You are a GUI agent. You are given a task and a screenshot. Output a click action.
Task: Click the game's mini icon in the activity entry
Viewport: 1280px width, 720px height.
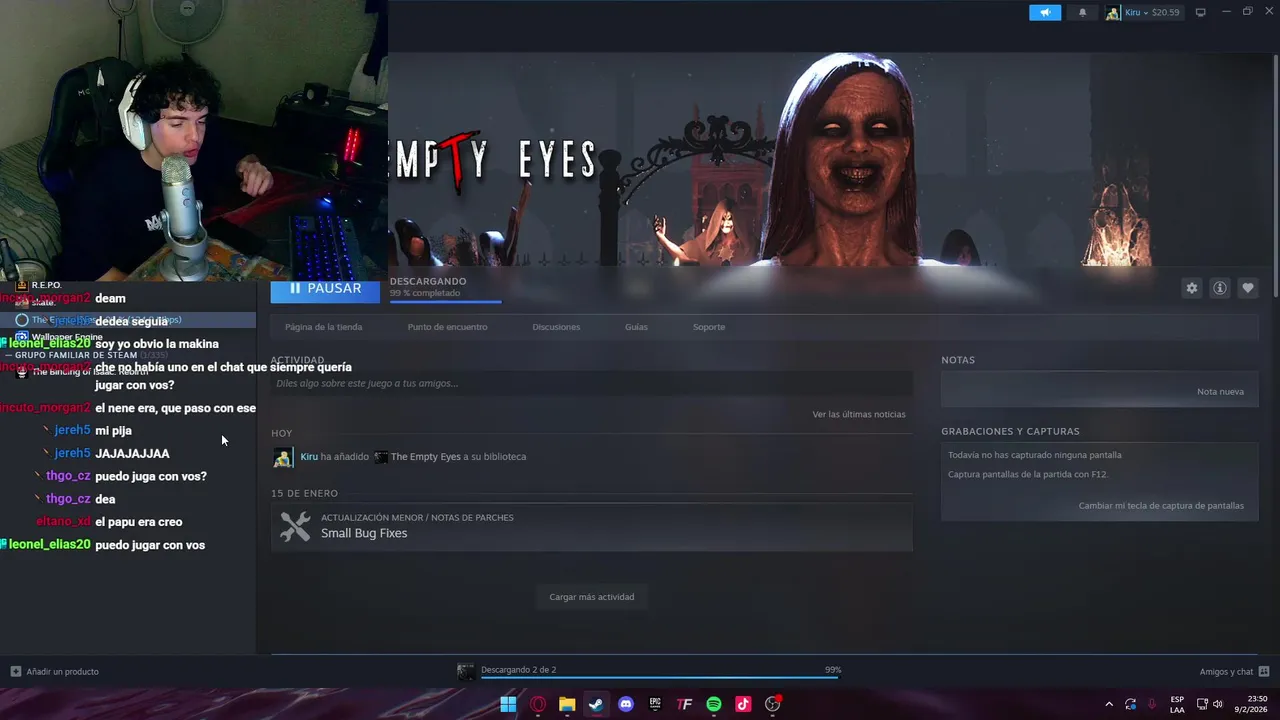[381, 457]
